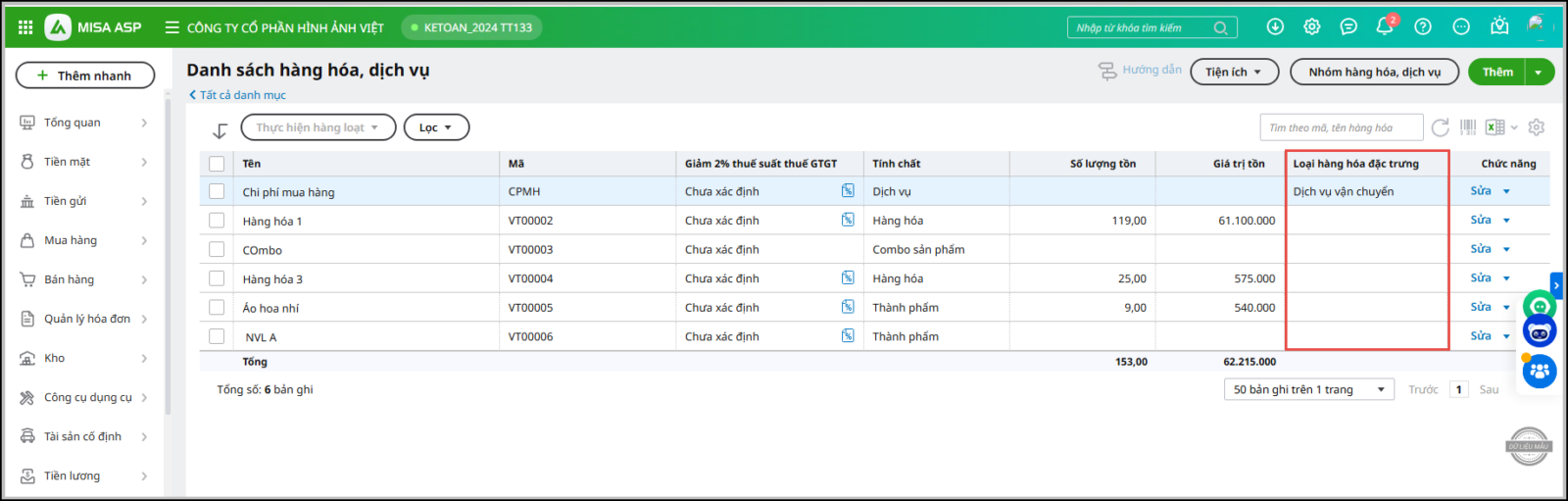Viewport: 1568px width, 501px height.
Task: Open the notifications bell icon
Action: pyautogui.click(x=1385, y=26)
